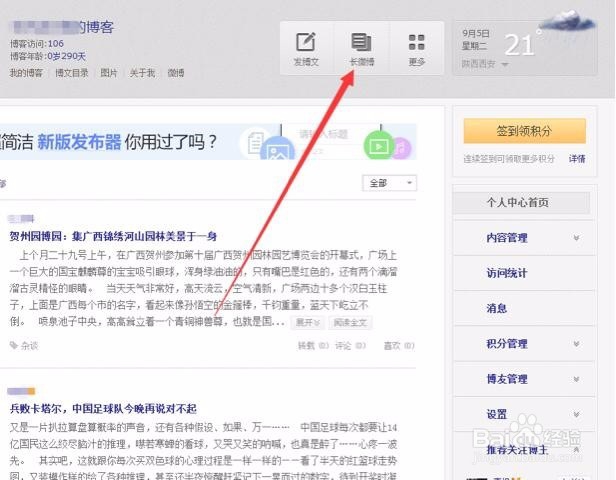Go to 我的博客 tab
Screen dimensions: 616x480
coord(26,73)
